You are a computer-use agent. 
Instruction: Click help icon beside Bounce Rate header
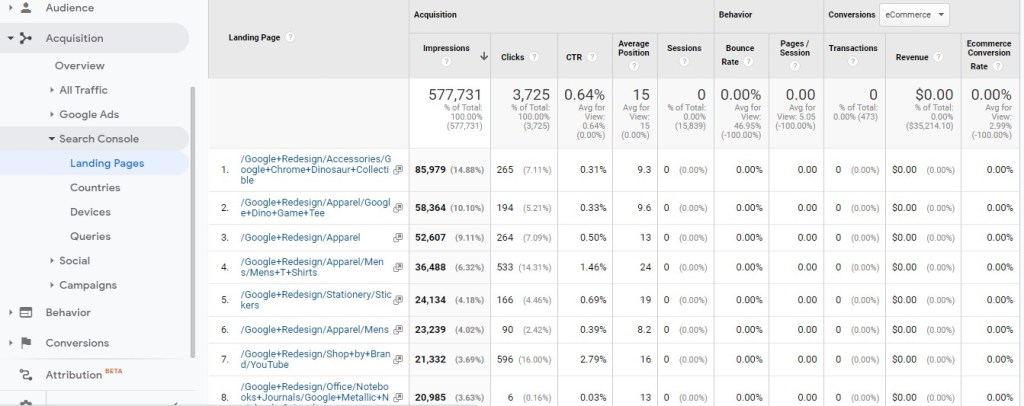pyautogui.click(x=748, y=61)
